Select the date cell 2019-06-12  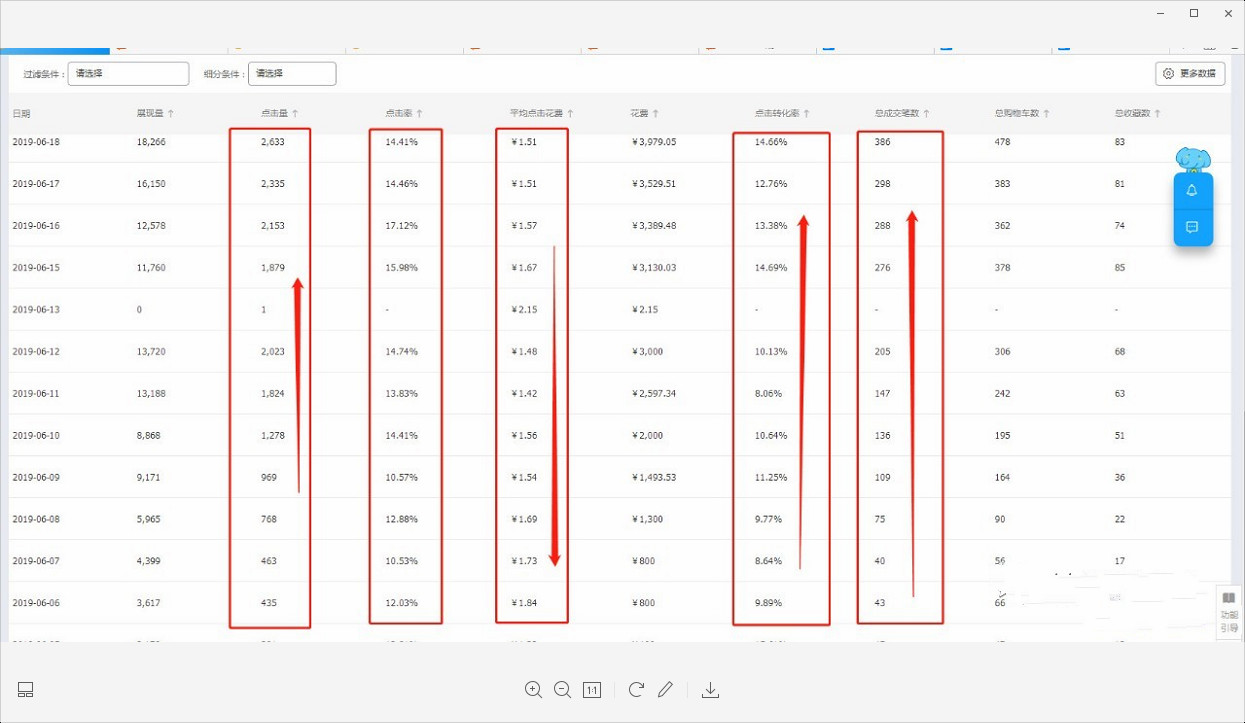coord(36,352)
